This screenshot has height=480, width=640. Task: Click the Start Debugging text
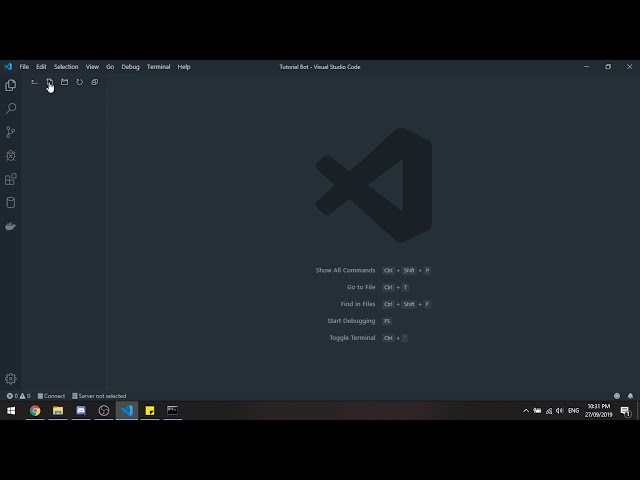(x=351, y=321)
